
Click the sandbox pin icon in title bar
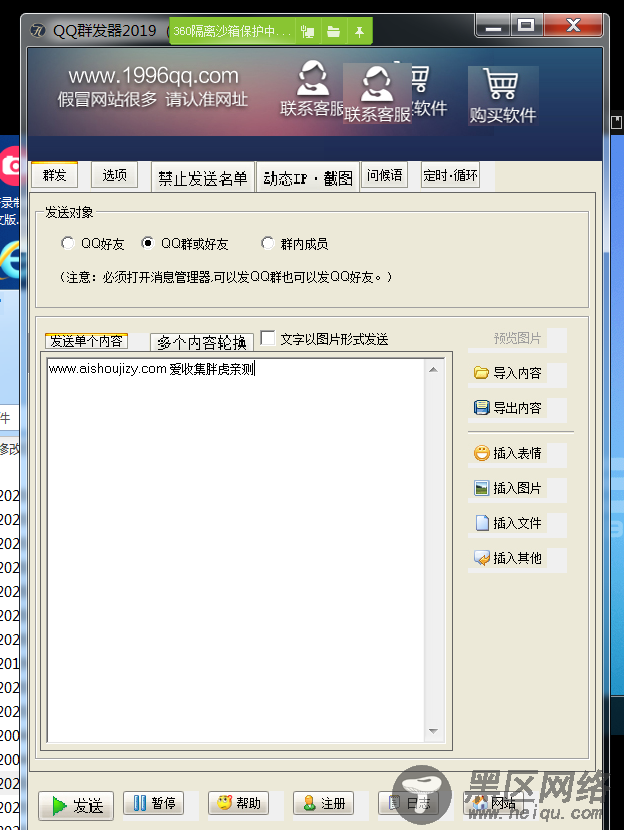coord(360,32)
